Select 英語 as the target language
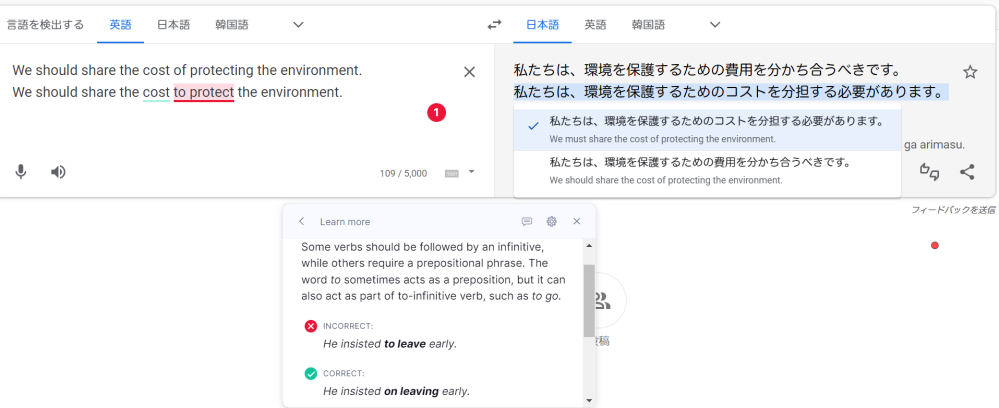 pyautogui.click(x=596, y=25)
